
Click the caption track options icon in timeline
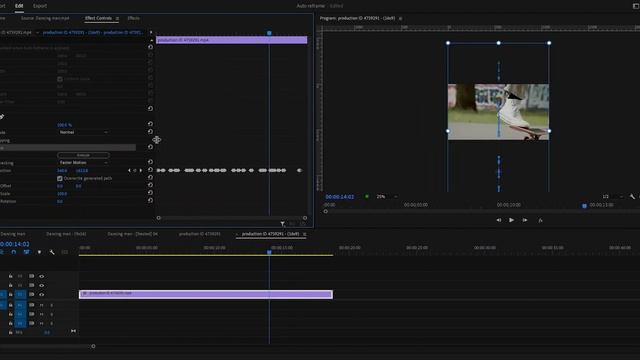pyautogui.click(x=64, y=252)
